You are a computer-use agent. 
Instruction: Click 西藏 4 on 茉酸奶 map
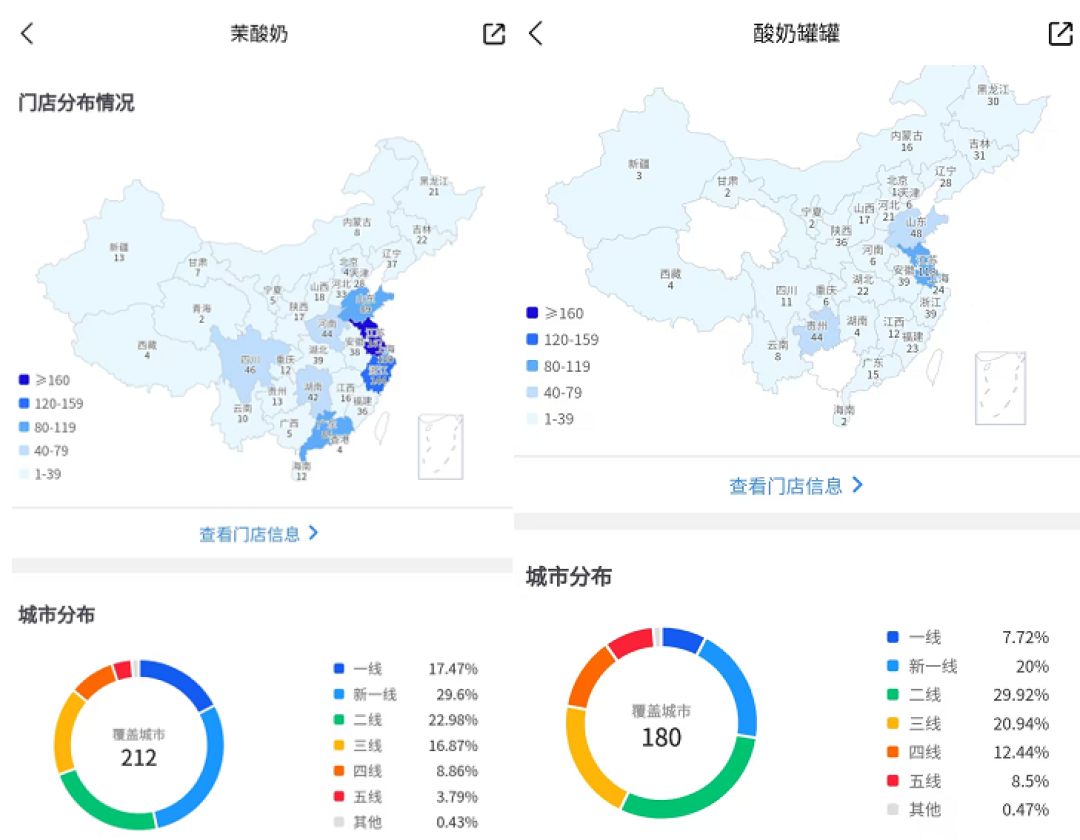(x=147, y=350)
